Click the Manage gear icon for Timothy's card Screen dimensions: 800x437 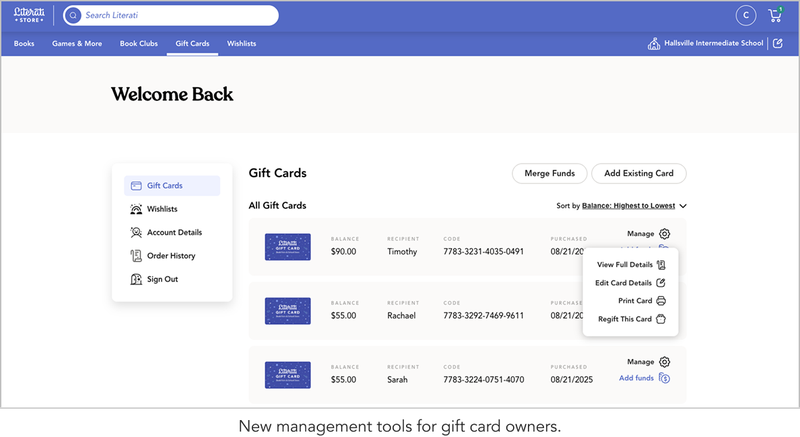coord(664,234)
